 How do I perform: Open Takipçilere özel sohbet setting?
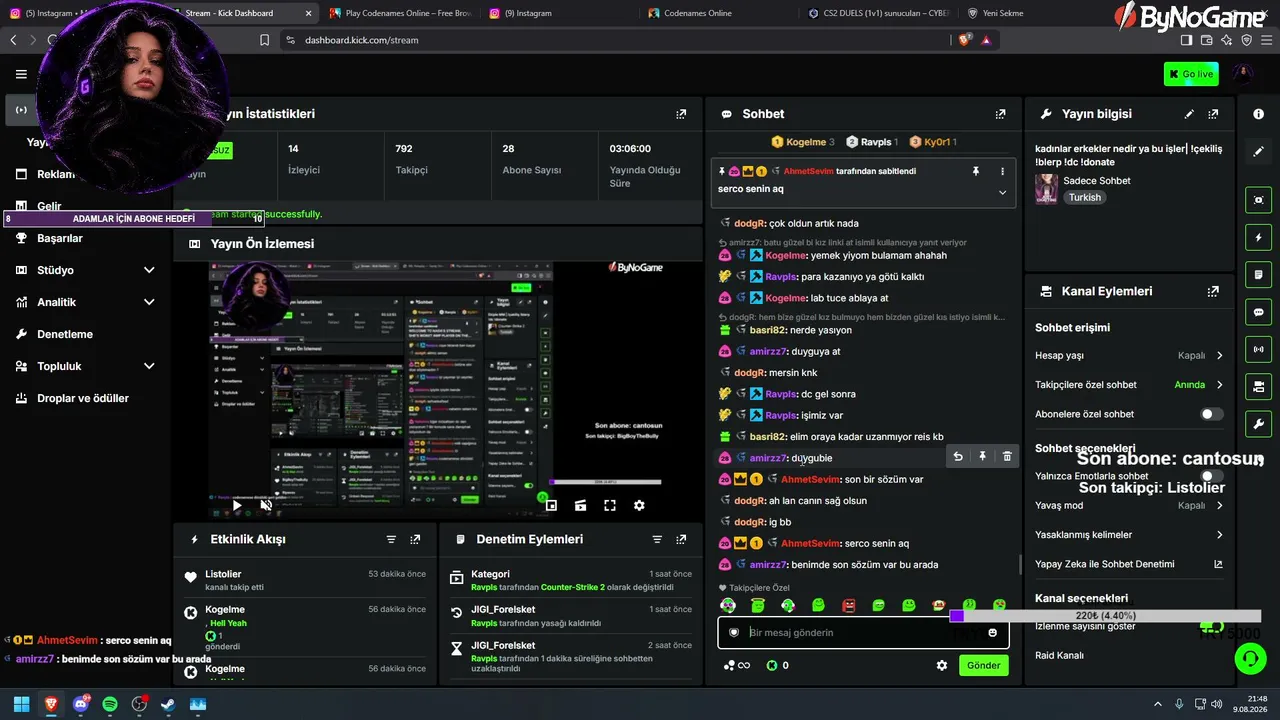pos(1130,385)
